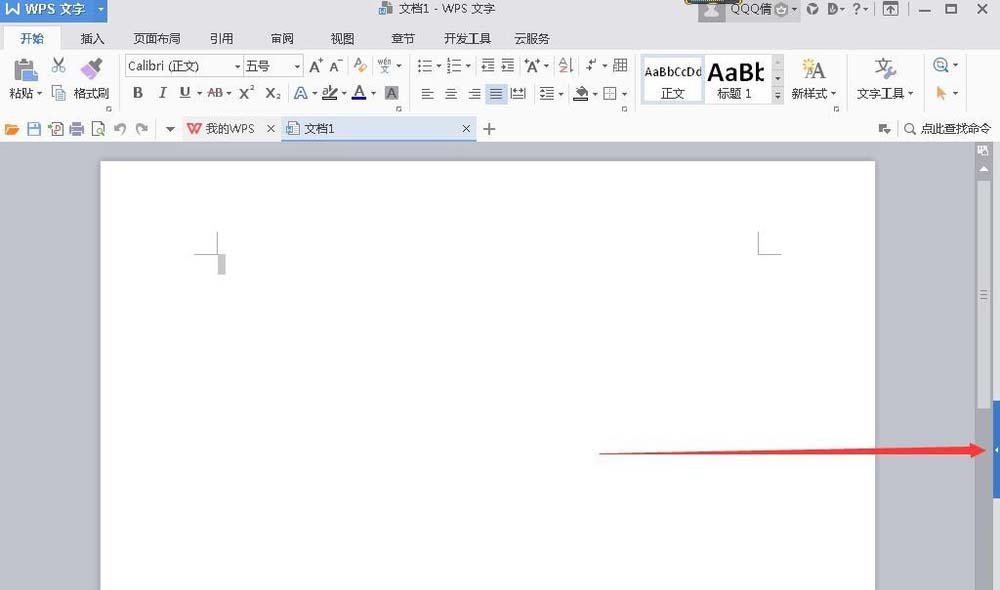Close the 文档1 tab

tap(466, 129)
